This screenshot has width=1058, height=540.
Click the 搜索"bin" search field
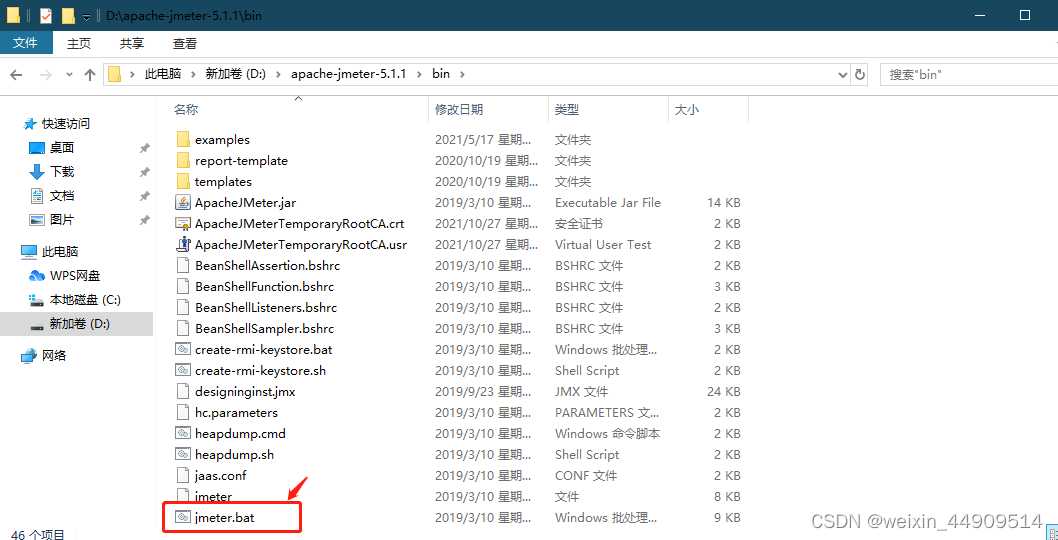969,74
